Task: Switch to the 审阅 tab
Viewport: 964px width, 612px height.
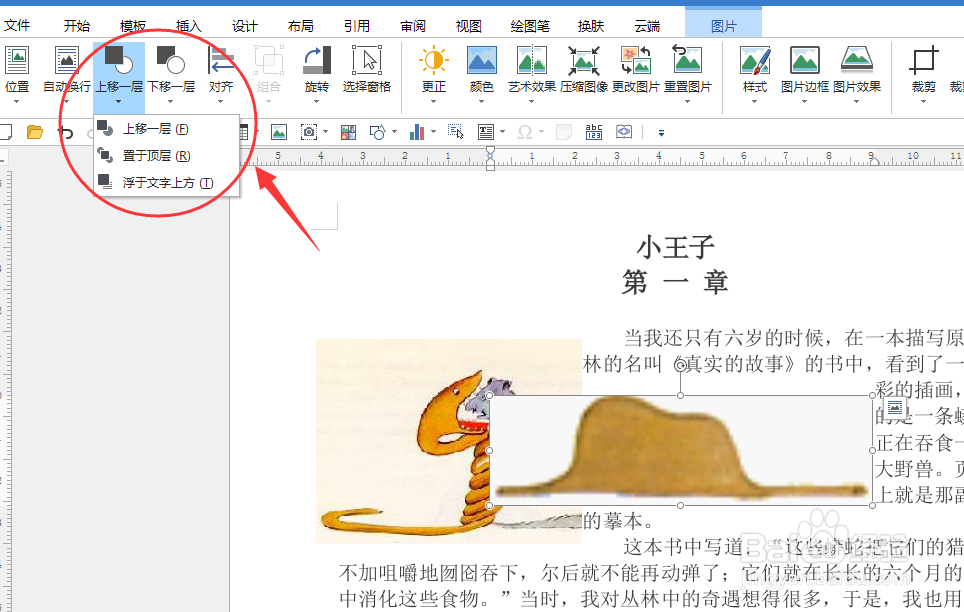Action: [413, 26]
